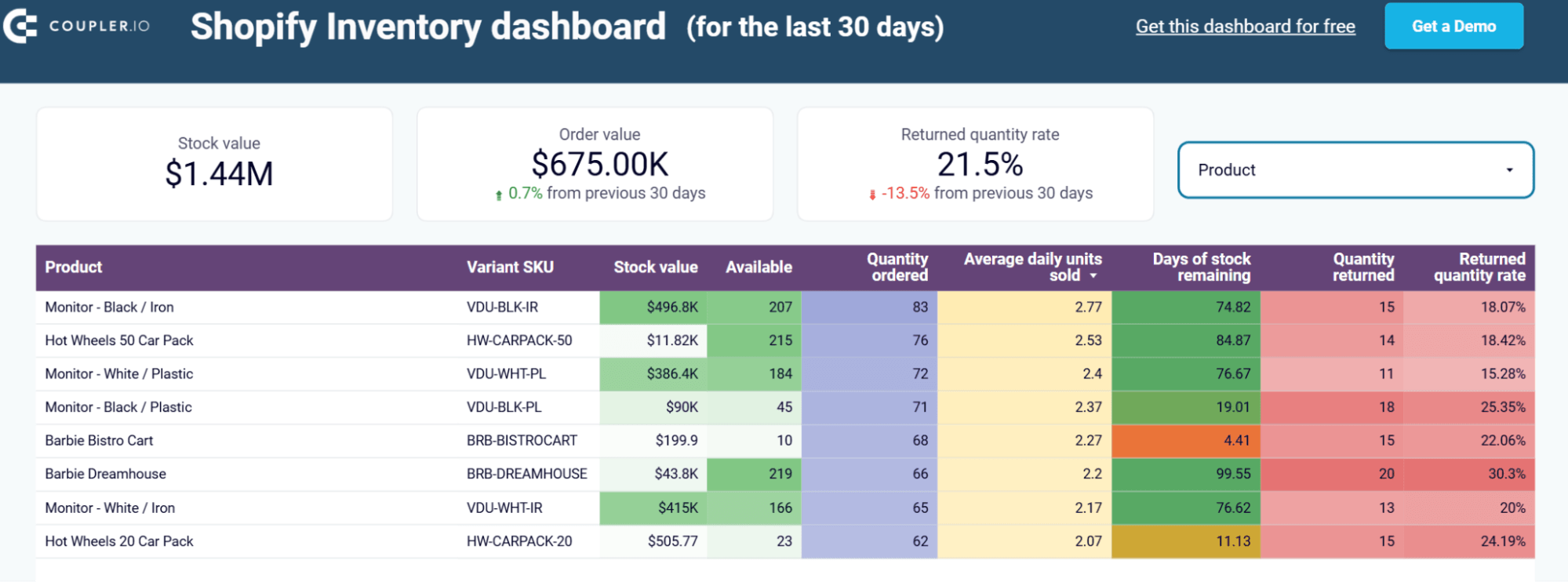
Task: Click the Hot Wheels 20 Car Pack row name
Action: tap(119, 541)
